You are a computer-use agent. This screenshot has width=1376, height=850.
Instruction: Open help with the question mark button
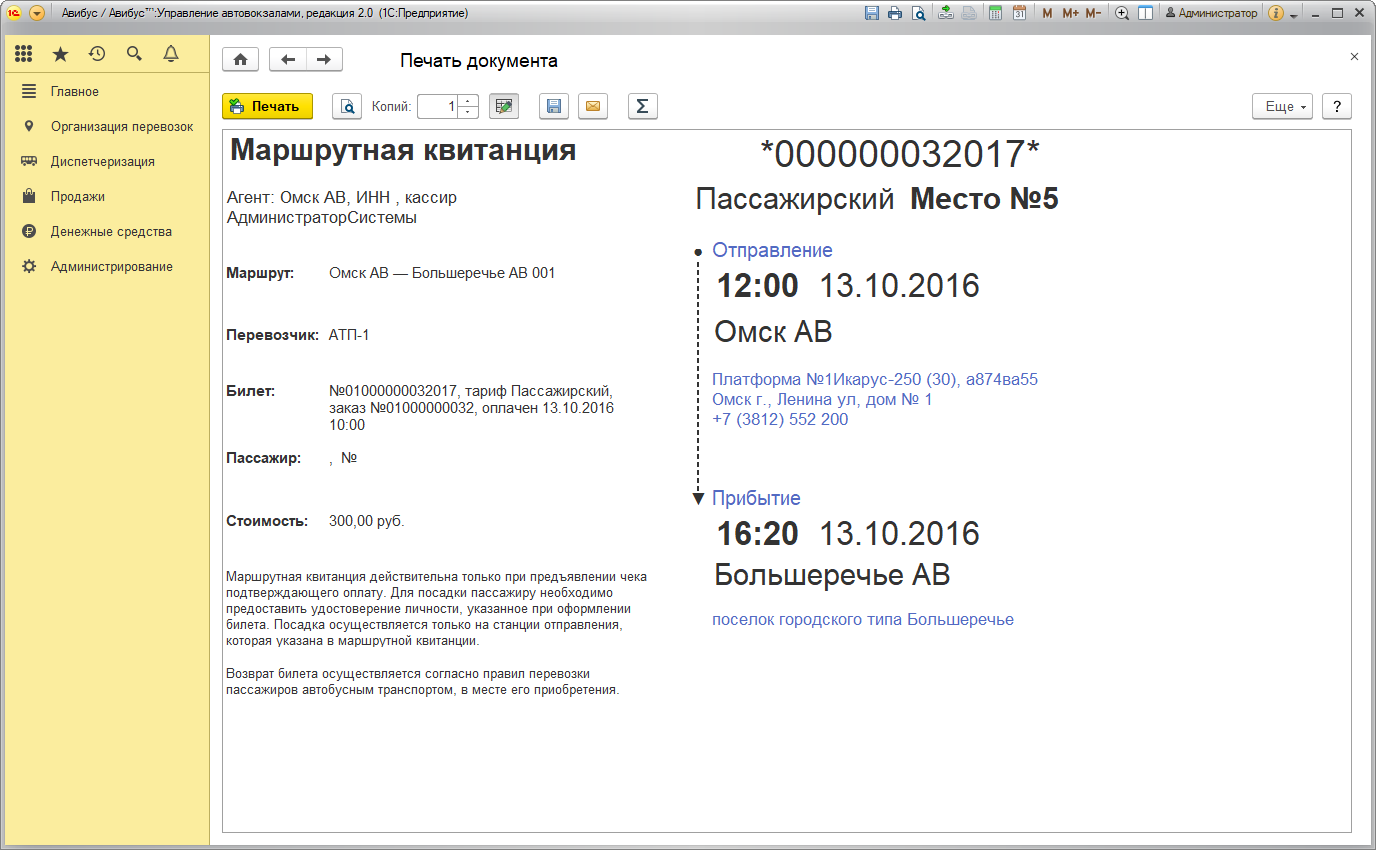pyautogui.click(x=1337, y=106)
